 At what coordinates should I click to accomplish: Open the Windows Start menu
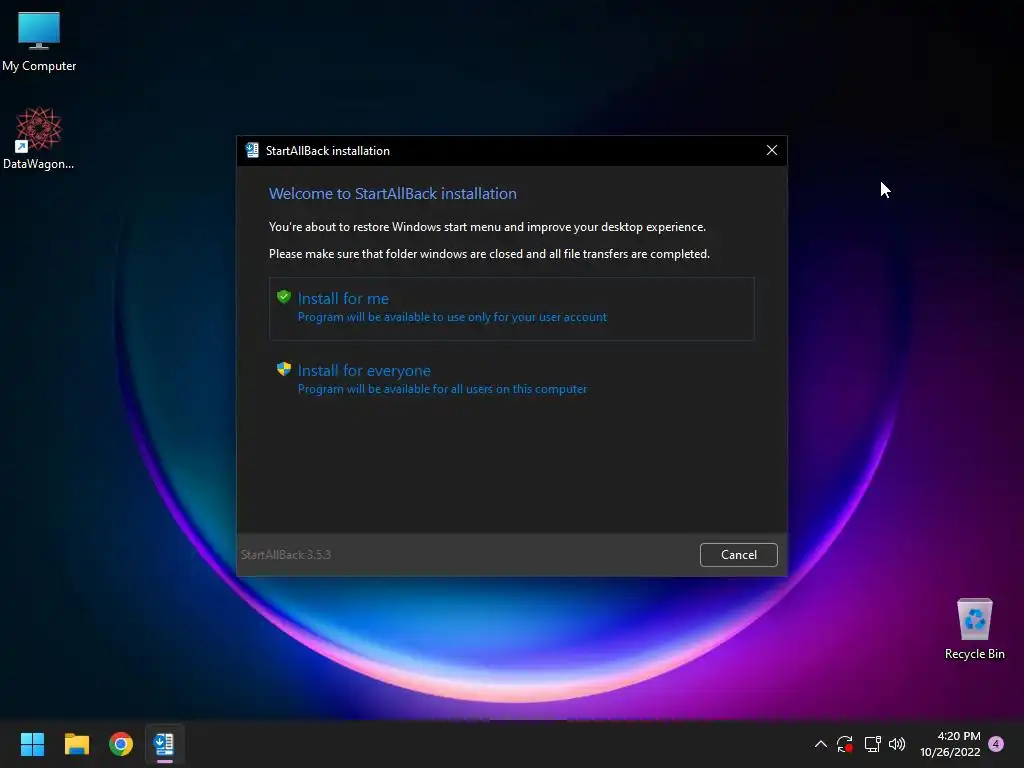[32, 744]
